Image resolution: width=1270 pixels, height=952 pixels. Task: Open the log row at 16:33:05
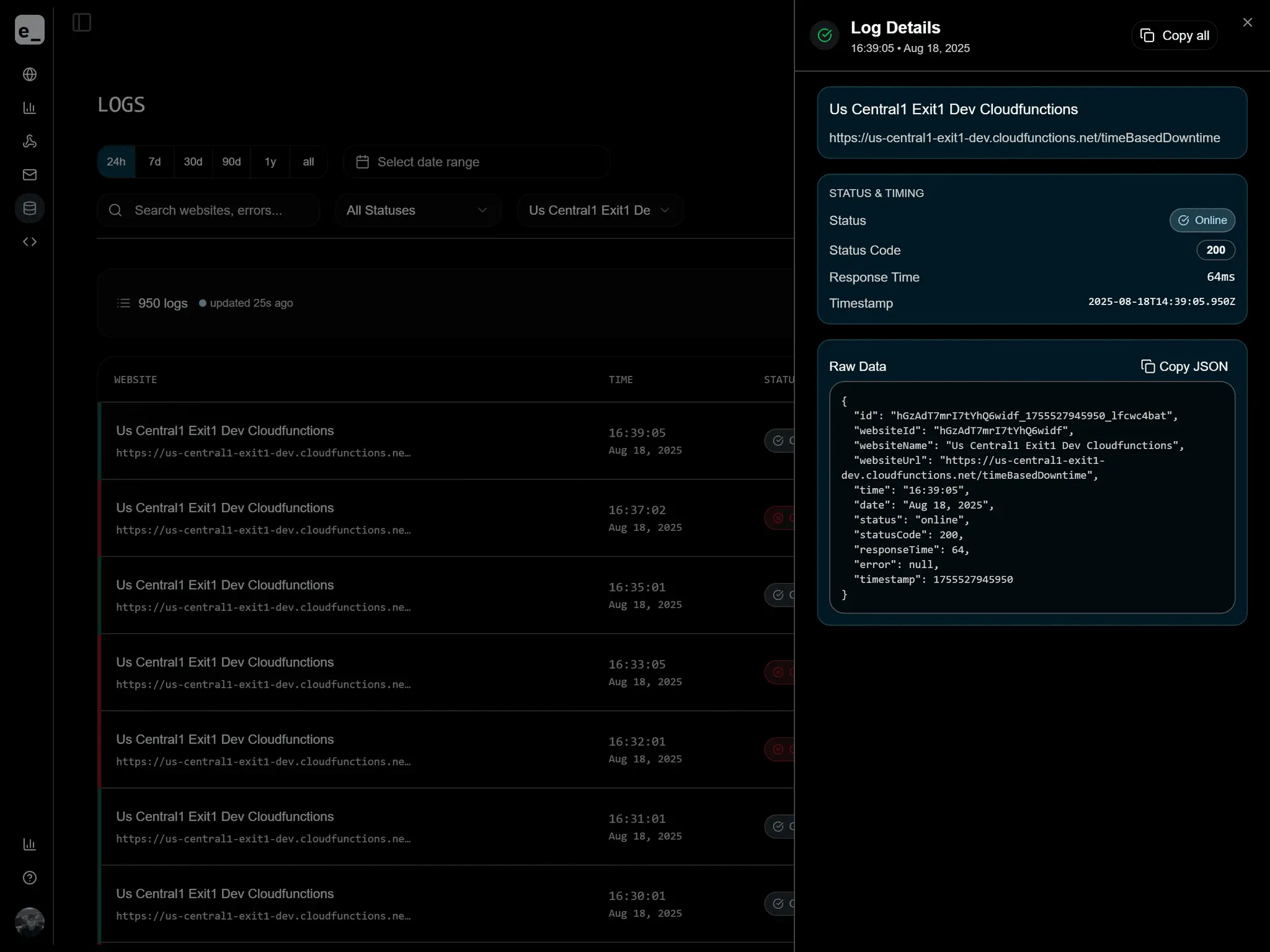coord(446,672)
